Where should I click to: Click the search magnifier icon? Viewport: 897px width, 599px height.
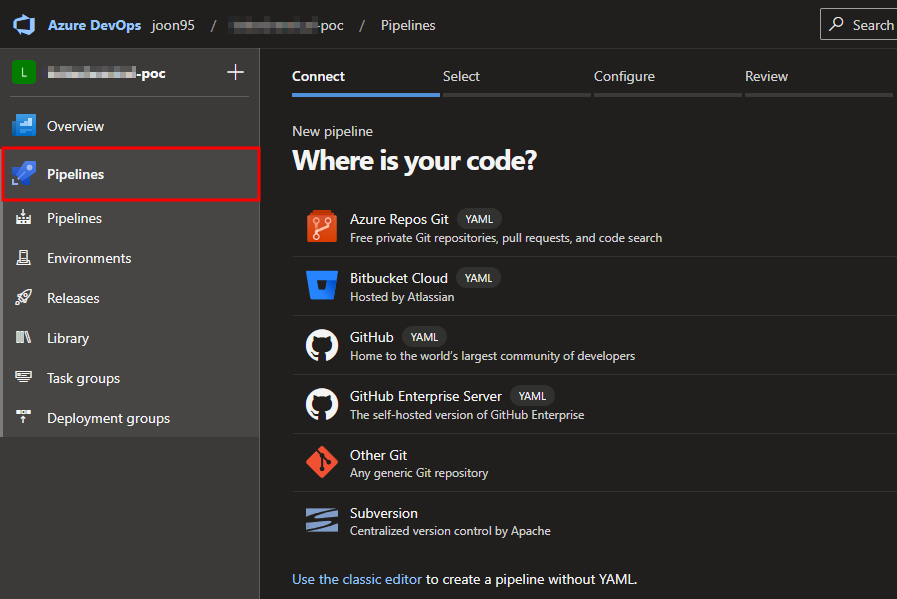tap(836, 24)
